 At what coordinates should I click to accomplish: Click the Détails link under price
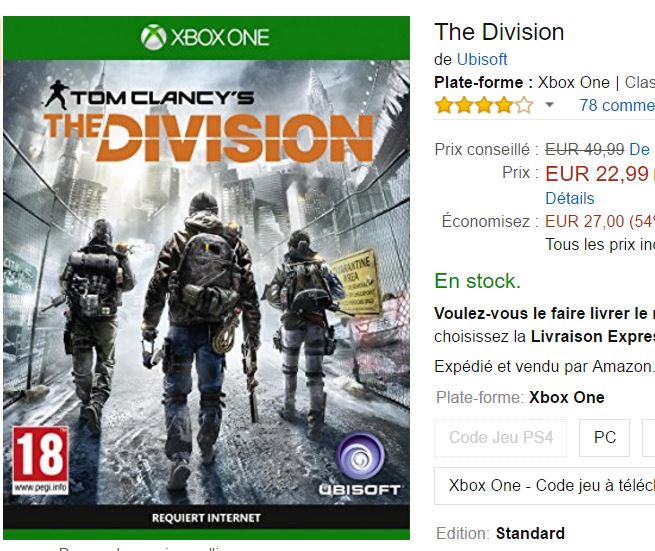point(570,198)
